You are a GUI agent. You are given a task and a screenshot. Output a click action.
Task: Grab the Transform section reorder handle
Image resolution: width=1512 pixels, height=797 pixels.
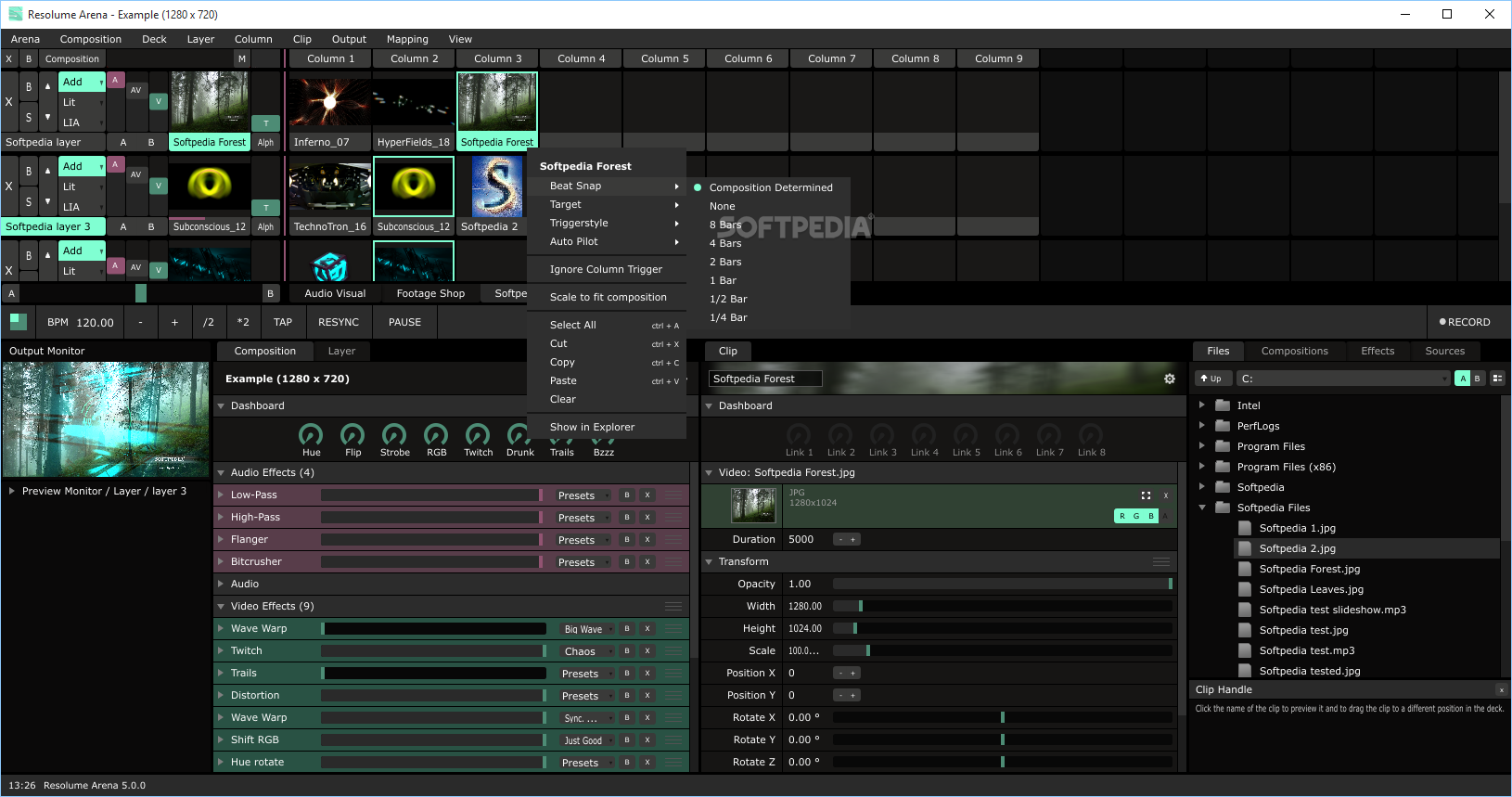pos(1161,561)
